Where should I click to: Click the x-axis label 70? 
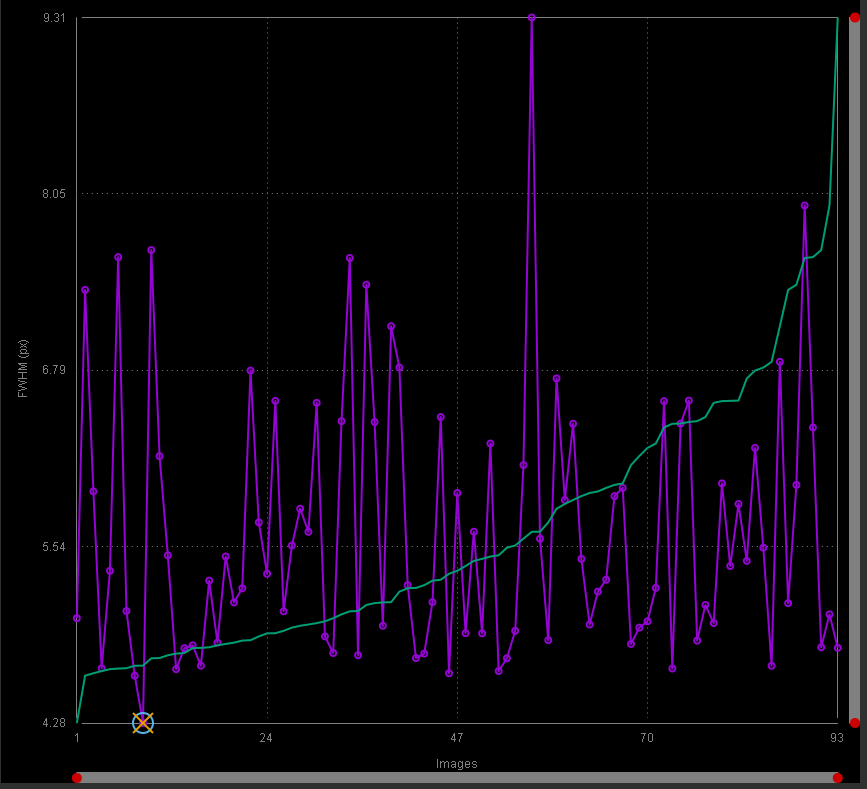click(647, 738)
